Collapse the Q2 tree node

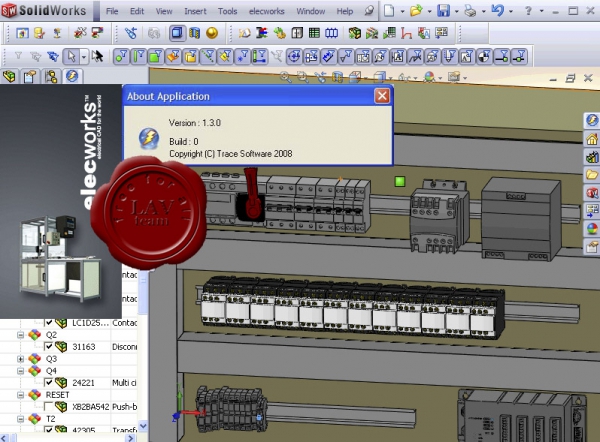click(x=20, y=335)
